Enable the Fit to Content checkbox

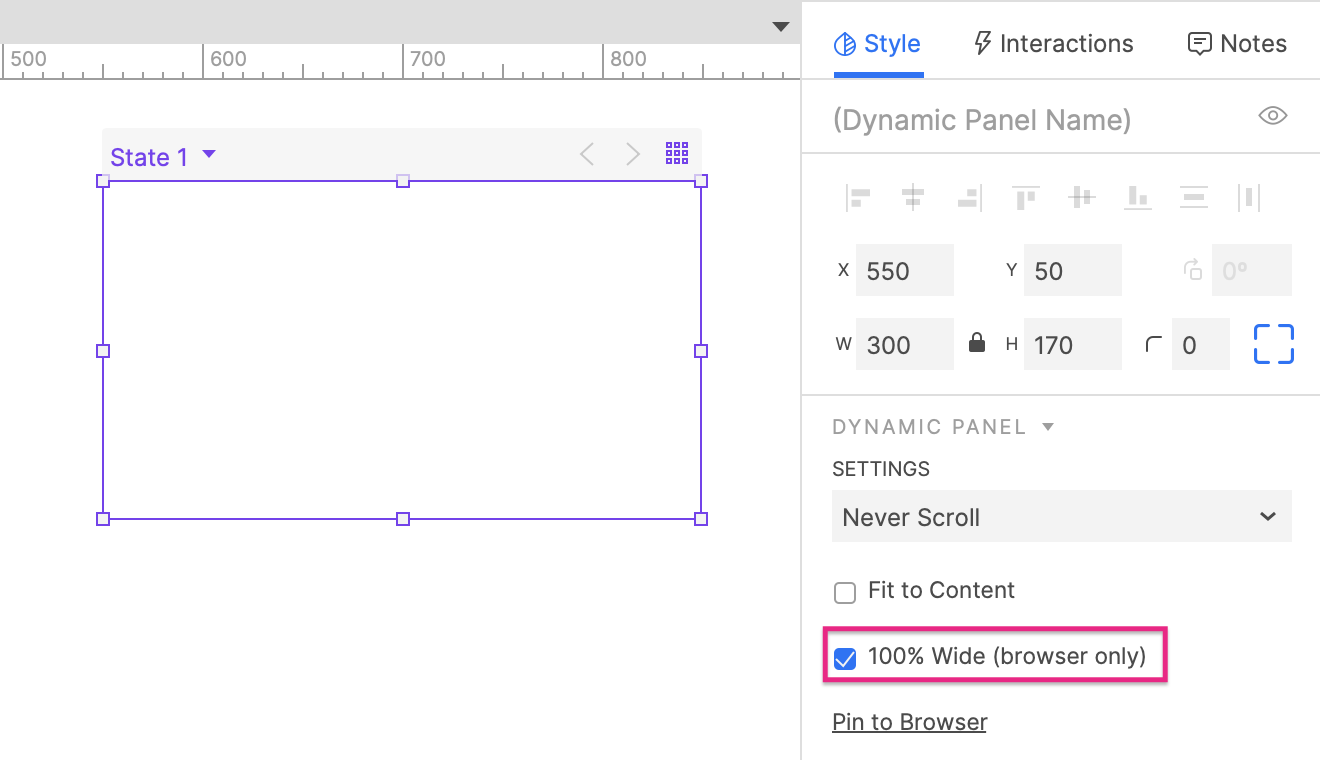[845, 593]
